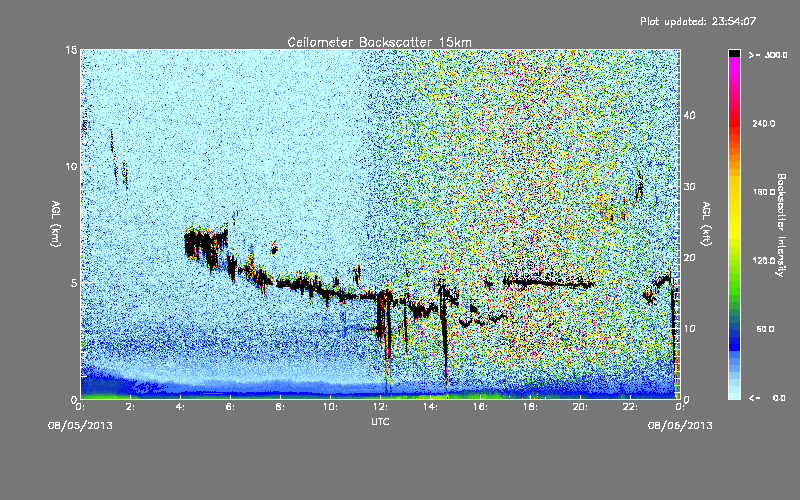The image size is (800, 500).
Task: Click the 180.0 colorbar tick value
Action: [764, 192]
